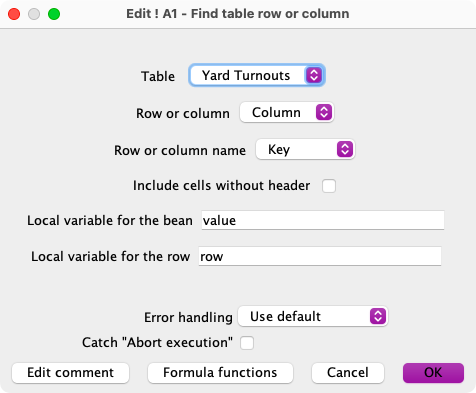Focus the local variable for the row field

click(x=320, y=256)
